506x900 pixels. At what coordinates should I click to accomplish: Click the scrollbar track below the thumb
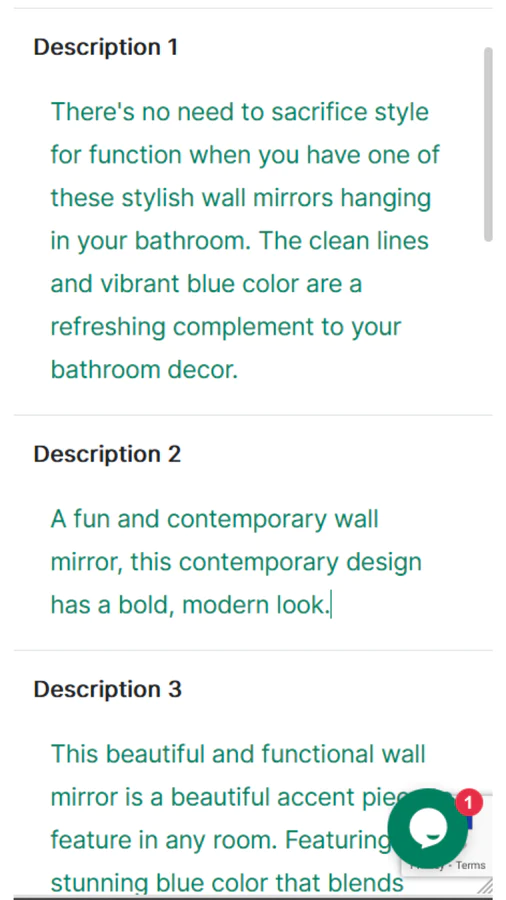point(488,517)
